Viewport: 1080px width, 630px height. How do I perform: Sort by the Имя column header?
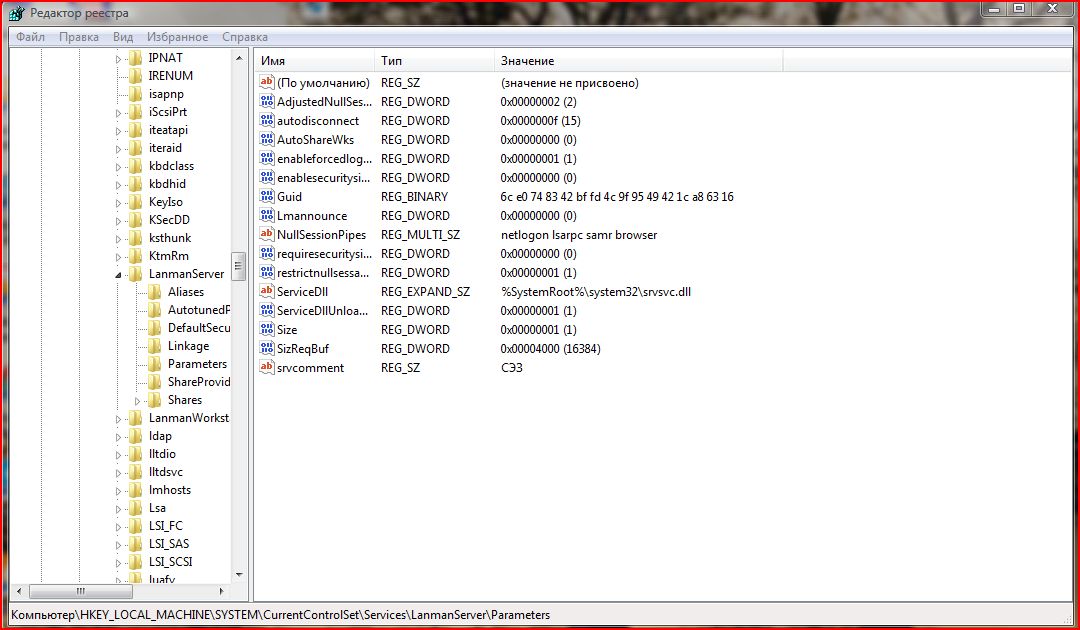[x=314, y=61]
